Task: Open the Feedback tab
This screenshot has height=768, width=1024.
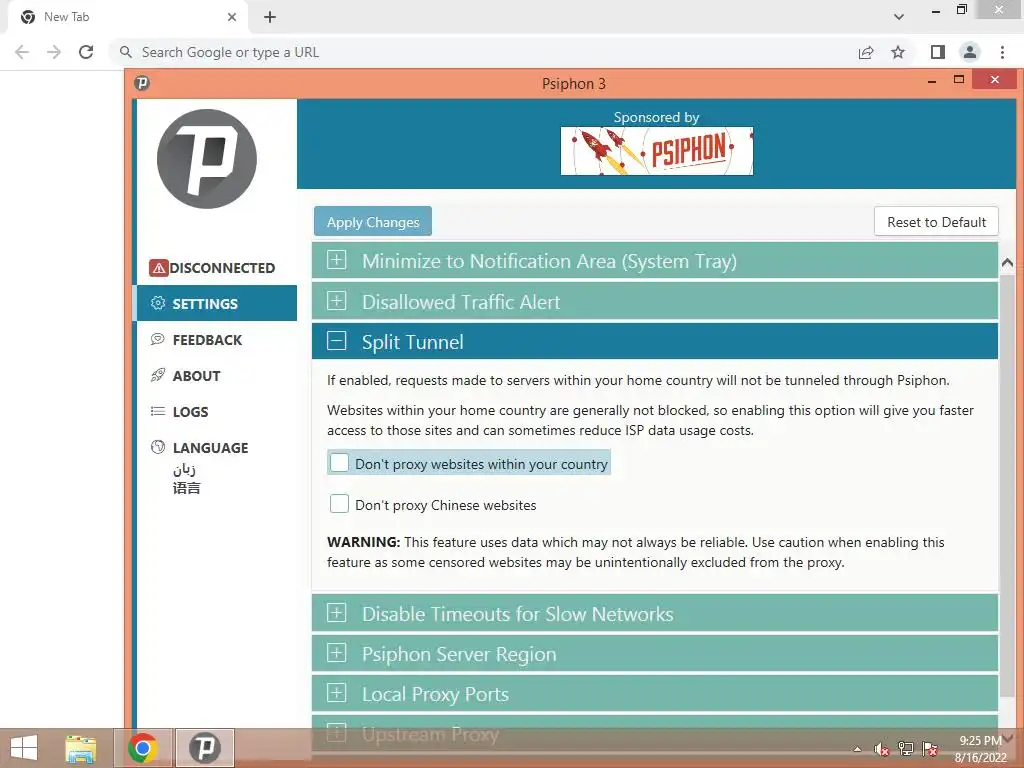Action: coord(216,340)
